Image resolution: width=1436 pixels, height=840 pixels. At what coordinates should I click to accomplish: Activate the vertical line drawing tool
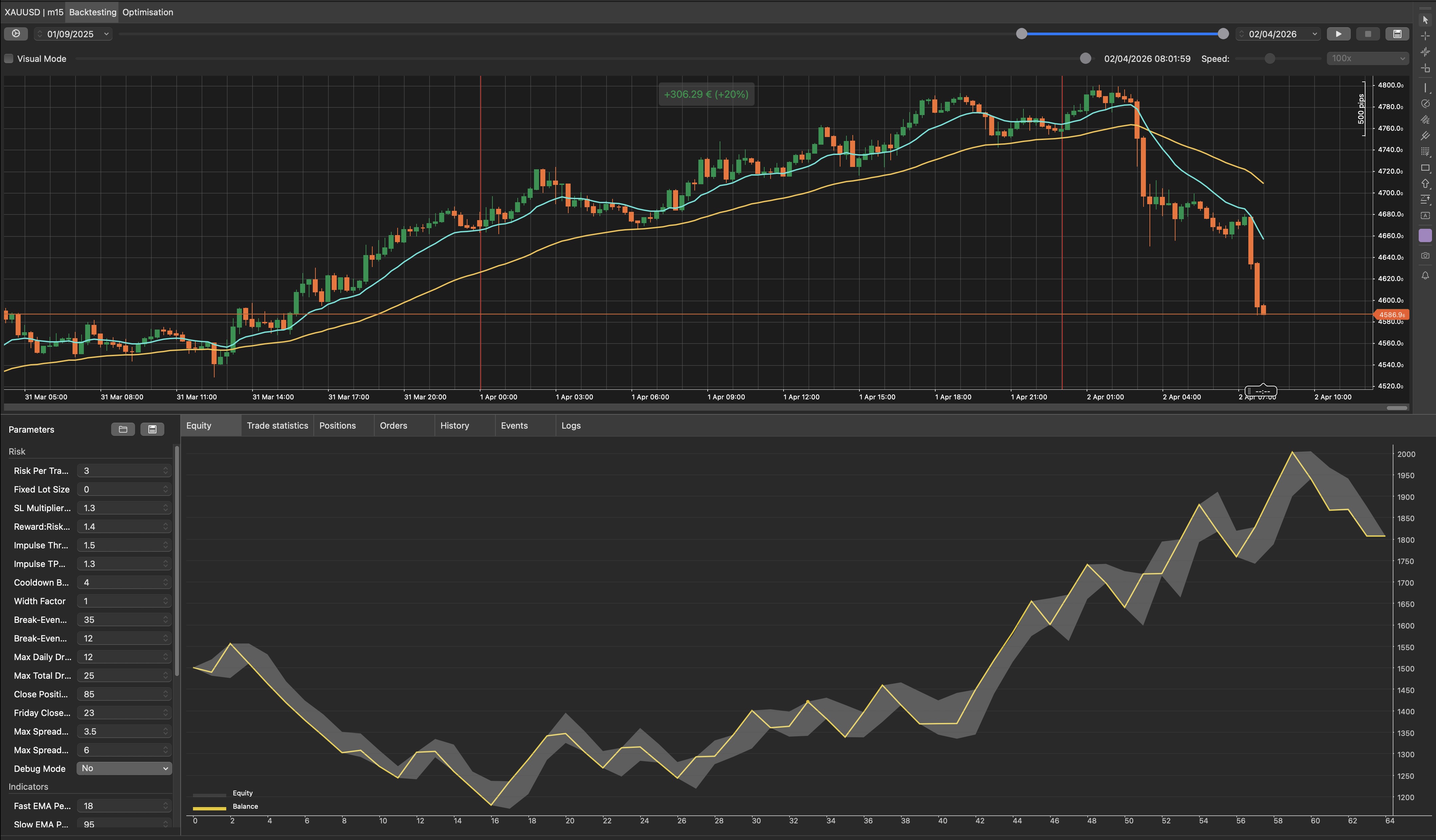click(x=1425, y=88)
